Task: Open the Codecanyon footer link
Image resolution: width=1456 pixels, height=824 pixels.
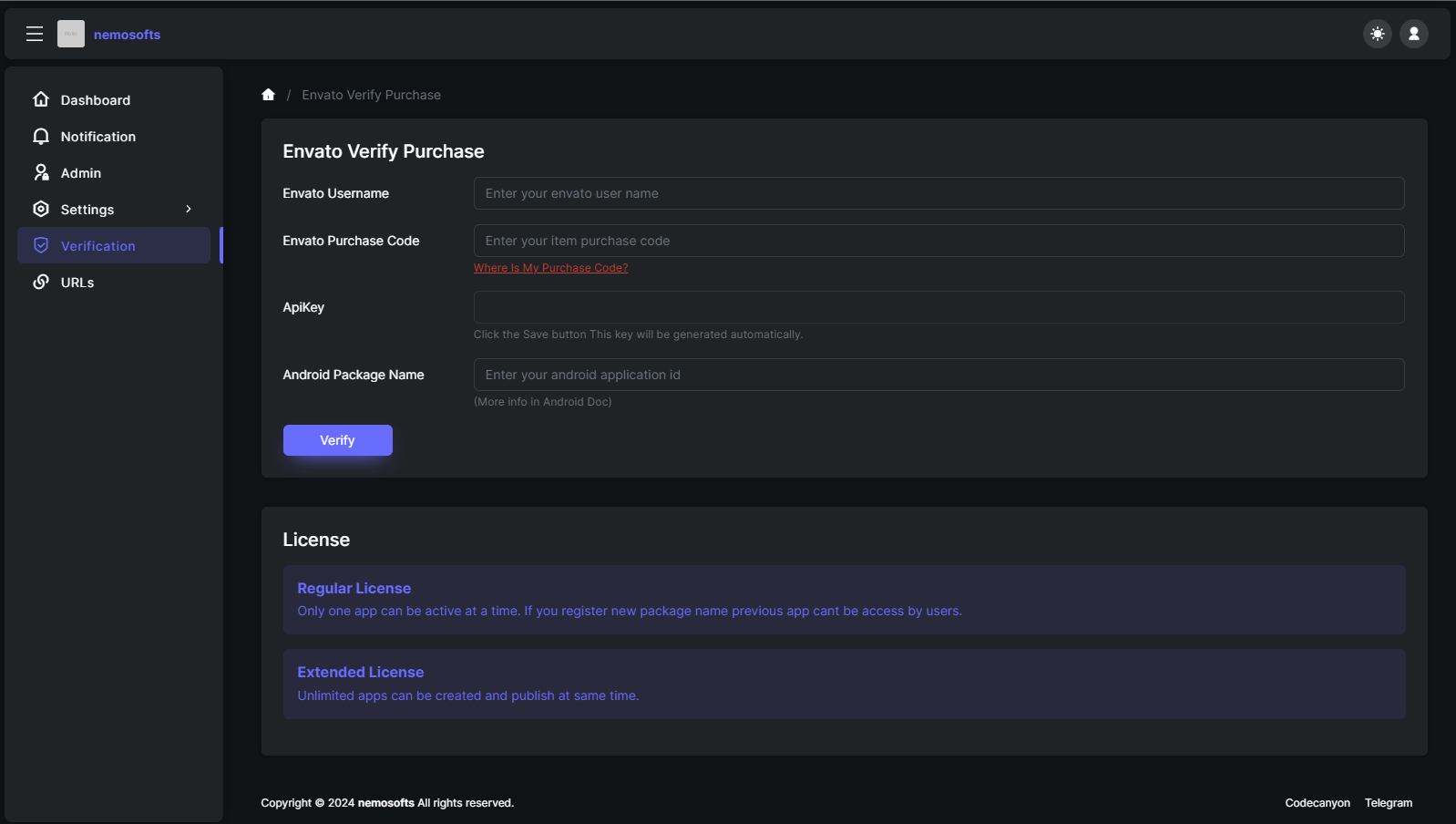Action: coord(1318,803)
